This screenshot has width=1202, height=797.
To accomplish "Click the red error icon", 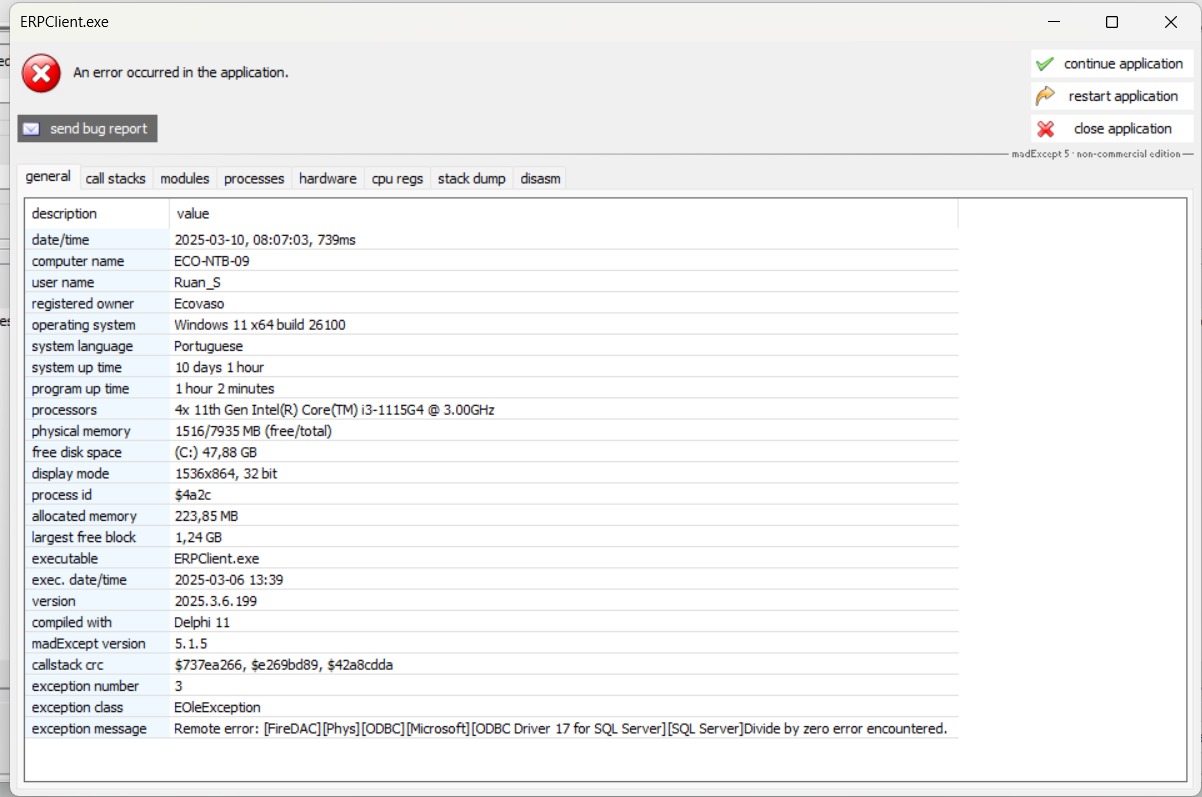I will (x=41, y=73).
